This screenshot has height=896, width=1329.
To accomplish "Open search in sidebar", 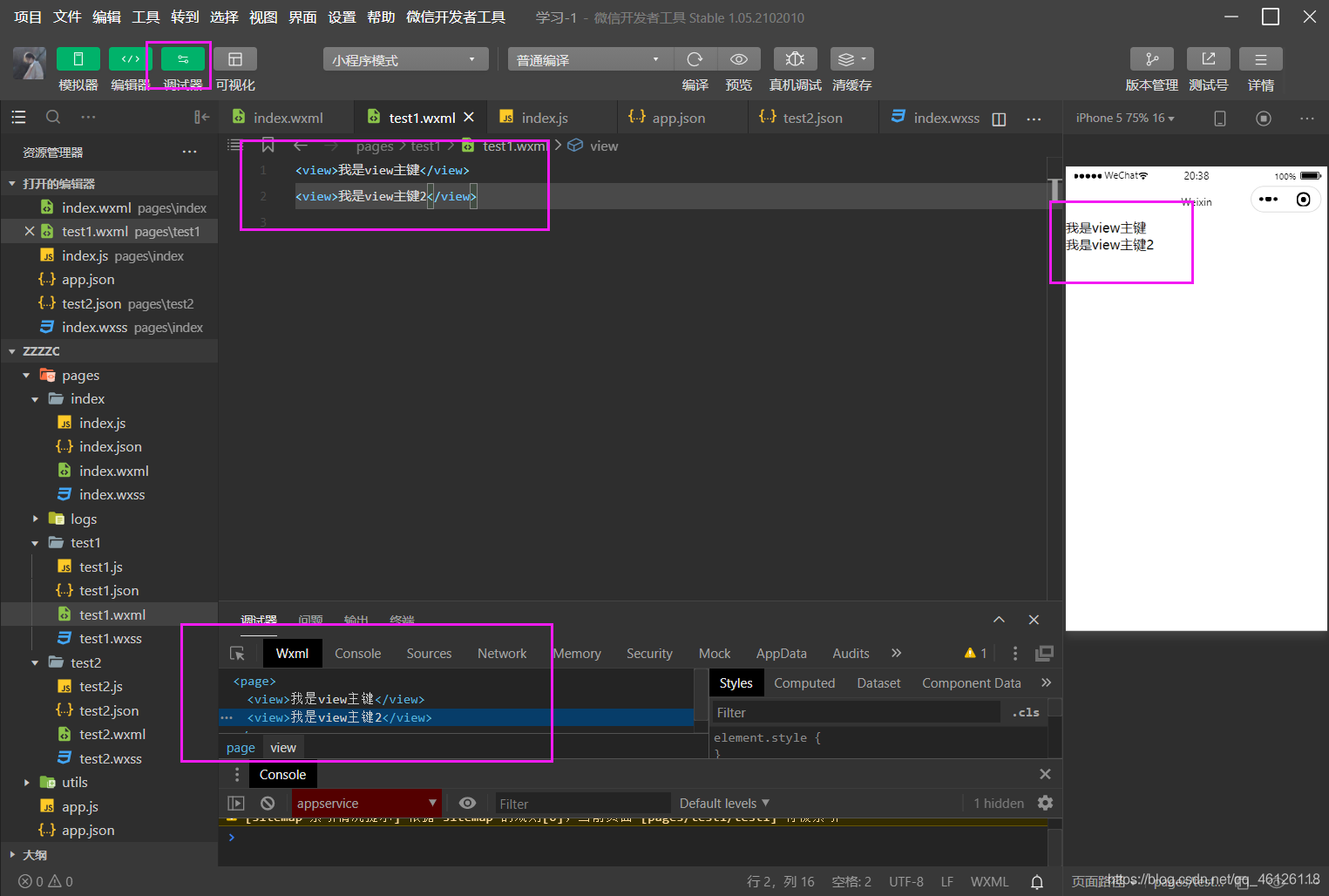I will pos(53,117).
